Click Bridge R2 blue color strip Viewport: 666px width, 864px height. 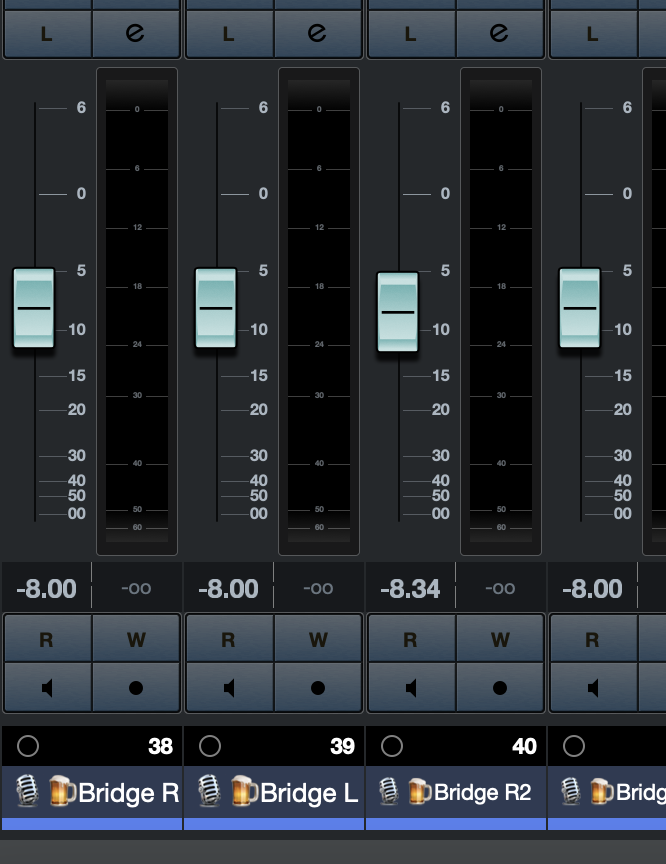click(456, 824)
